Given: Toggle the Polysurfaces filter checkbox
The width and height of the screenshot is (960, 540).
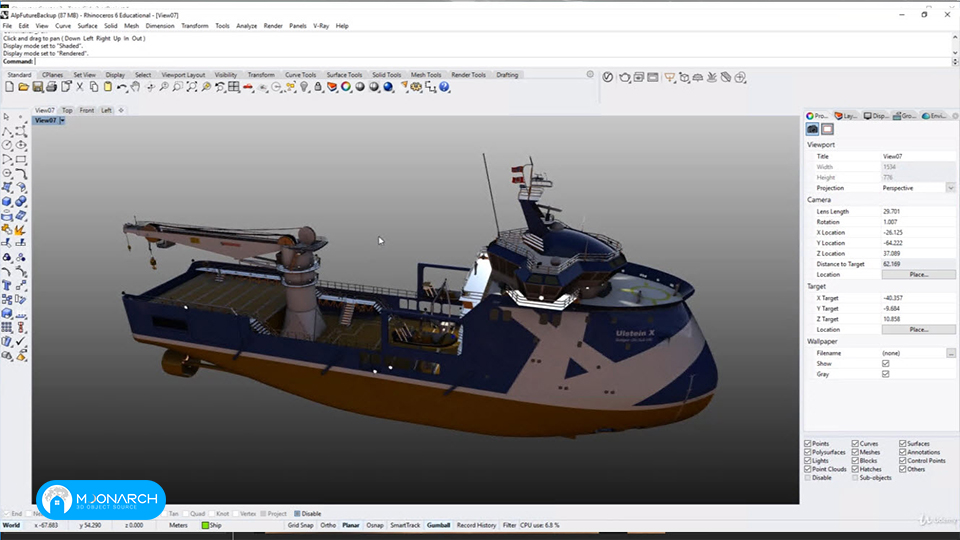Looking at the screenshot, I should pyautogui.click(x=808, y=452).
